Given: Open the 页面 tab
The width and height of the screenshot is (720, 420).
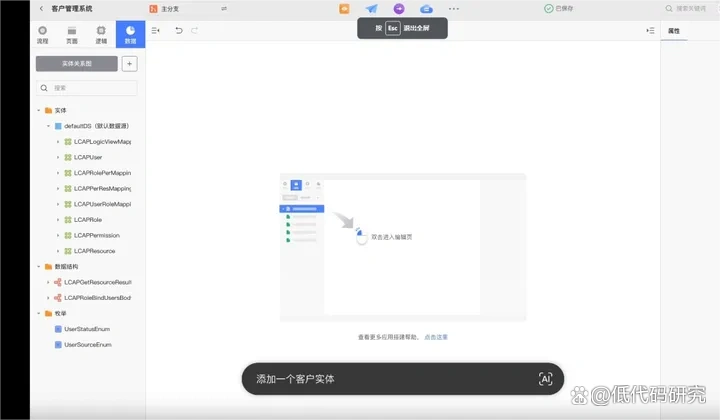Looking at the screenshot, I should click(x=72, y=35).
